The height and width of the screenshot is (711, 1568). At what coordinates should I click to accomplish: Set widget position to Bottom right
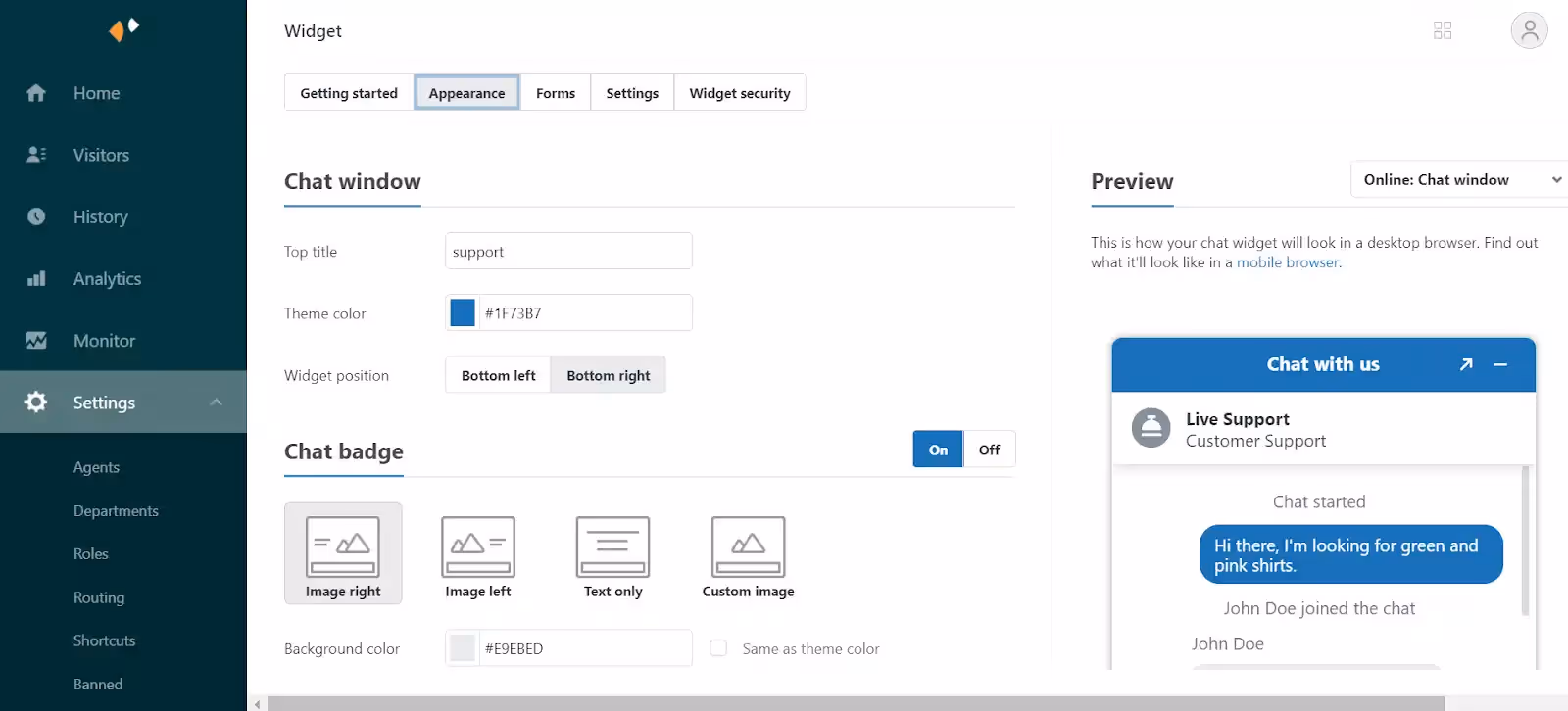[609, 375]
